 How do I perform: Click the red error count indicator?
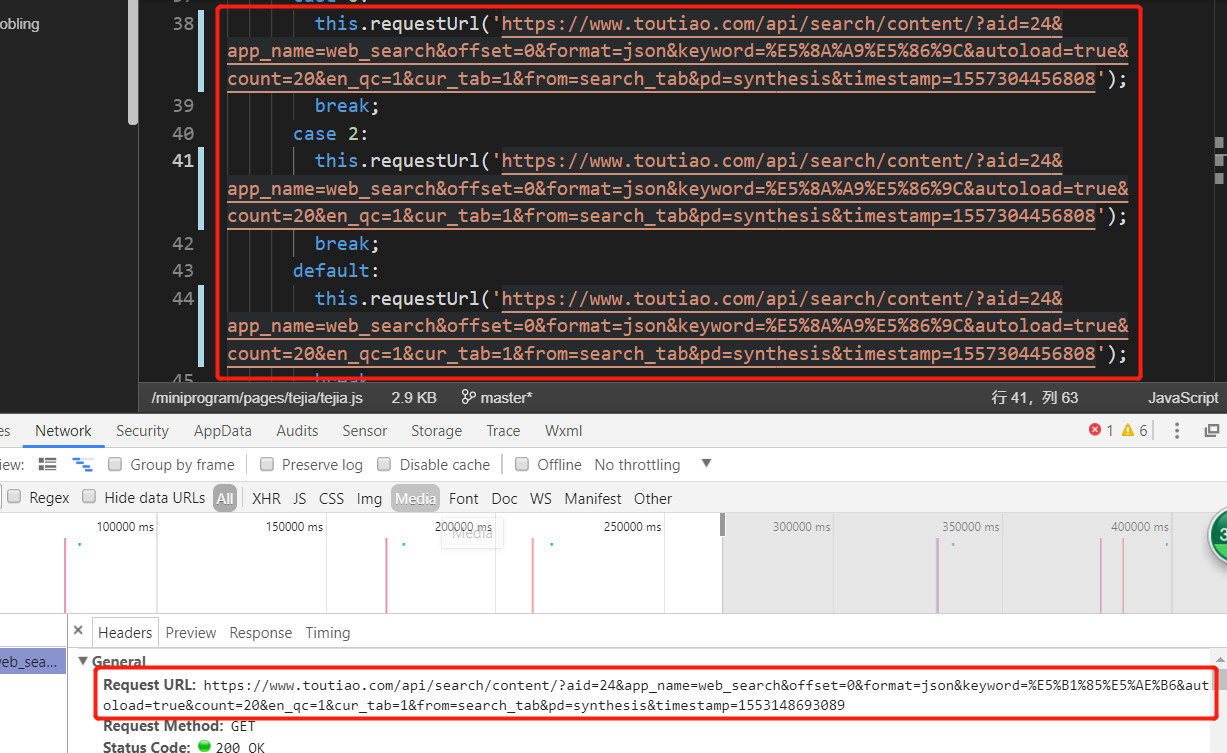[1101, 430]
